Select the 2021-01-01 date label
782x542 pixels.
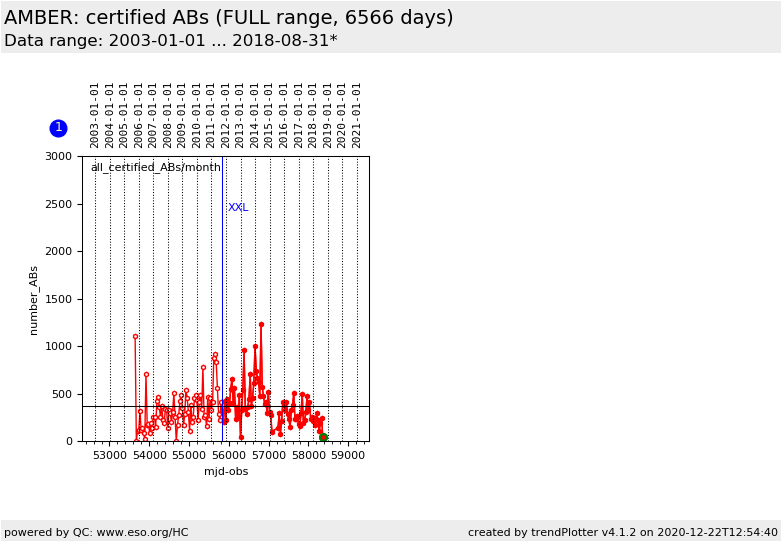tap(356, 115)
